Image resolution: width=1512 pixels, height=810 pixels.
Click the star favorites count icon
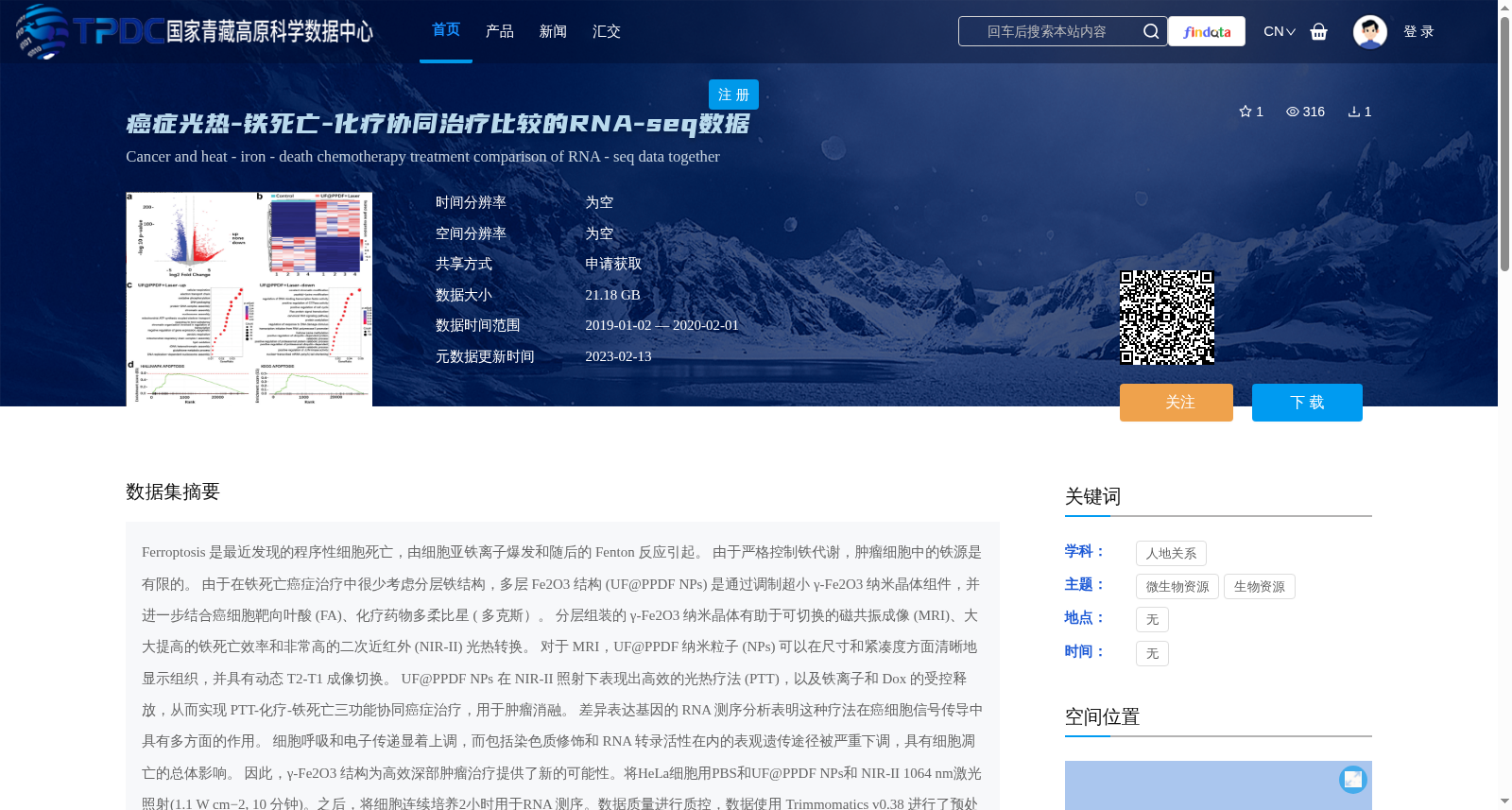click(x=1246, y=112)
